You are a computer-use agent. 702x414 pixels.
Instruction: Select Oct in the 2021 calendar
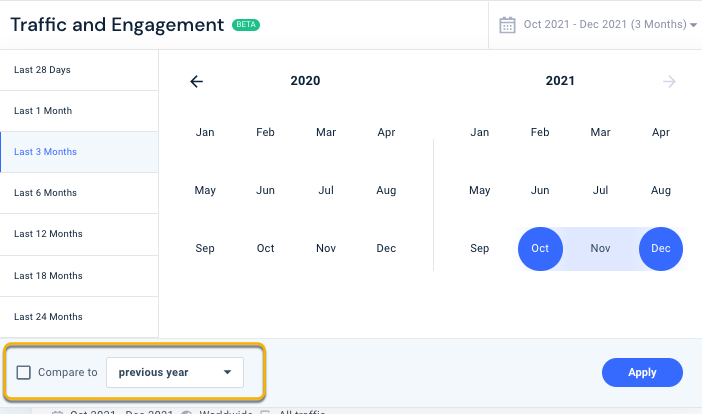[540, 248]
